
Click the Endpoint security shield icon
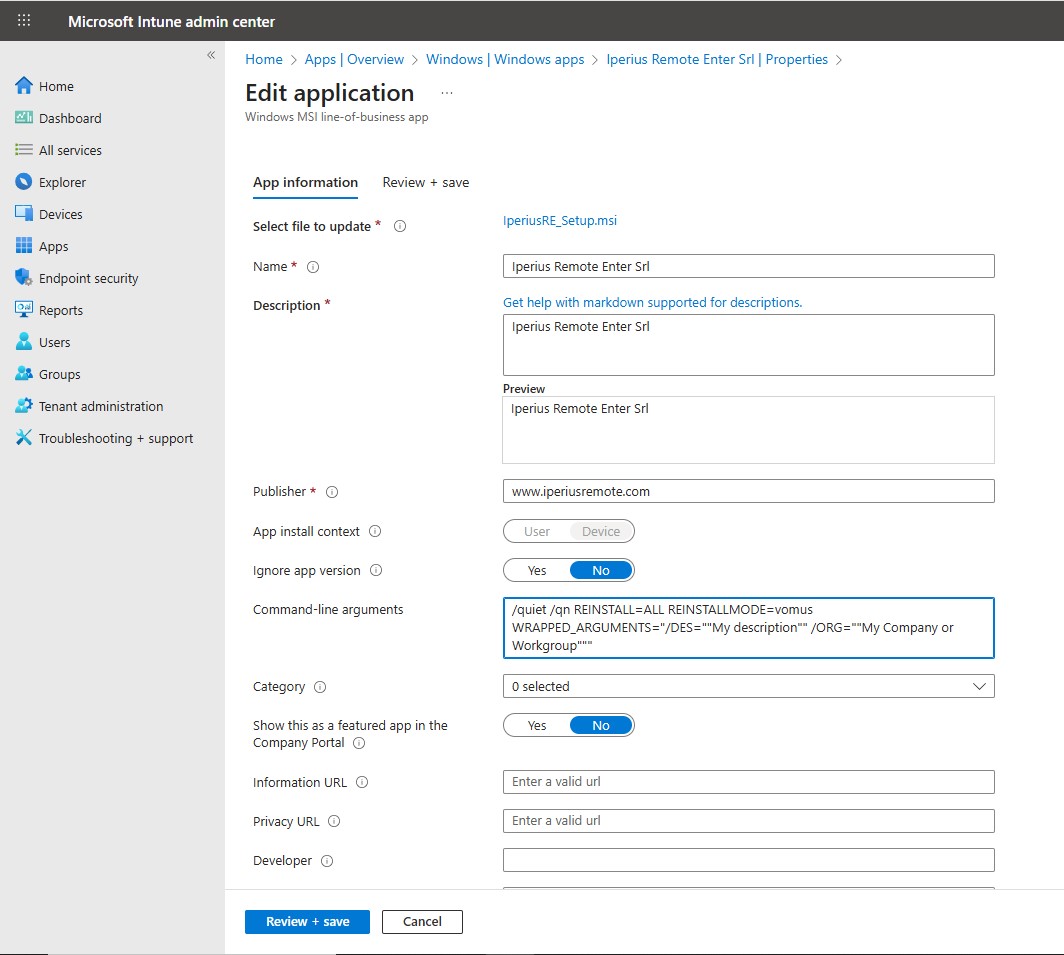[x=24, y=278]
